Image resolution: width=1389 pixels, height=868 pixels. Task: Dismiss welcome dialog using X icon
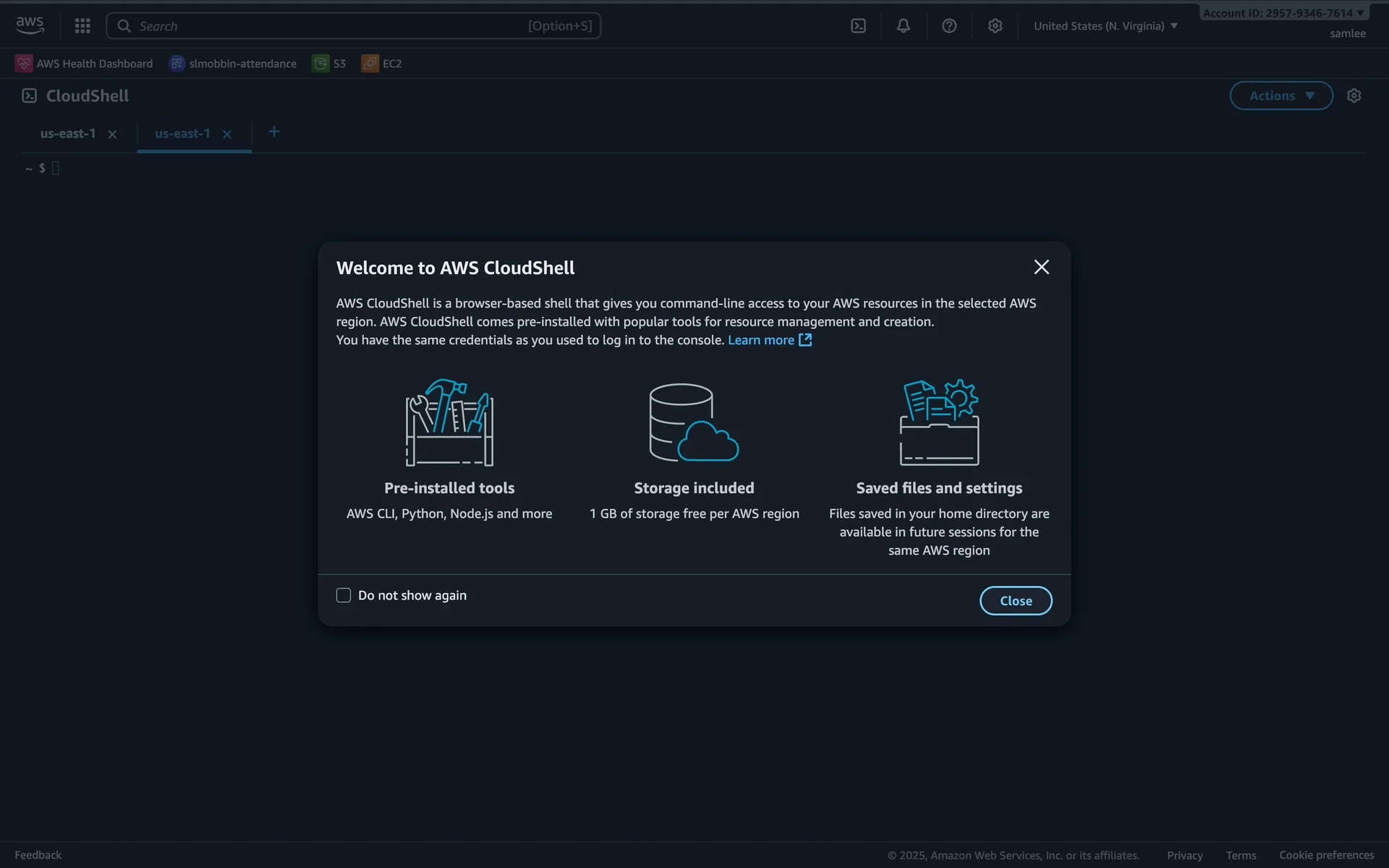pyautogui.click(x=1041, y=267)
